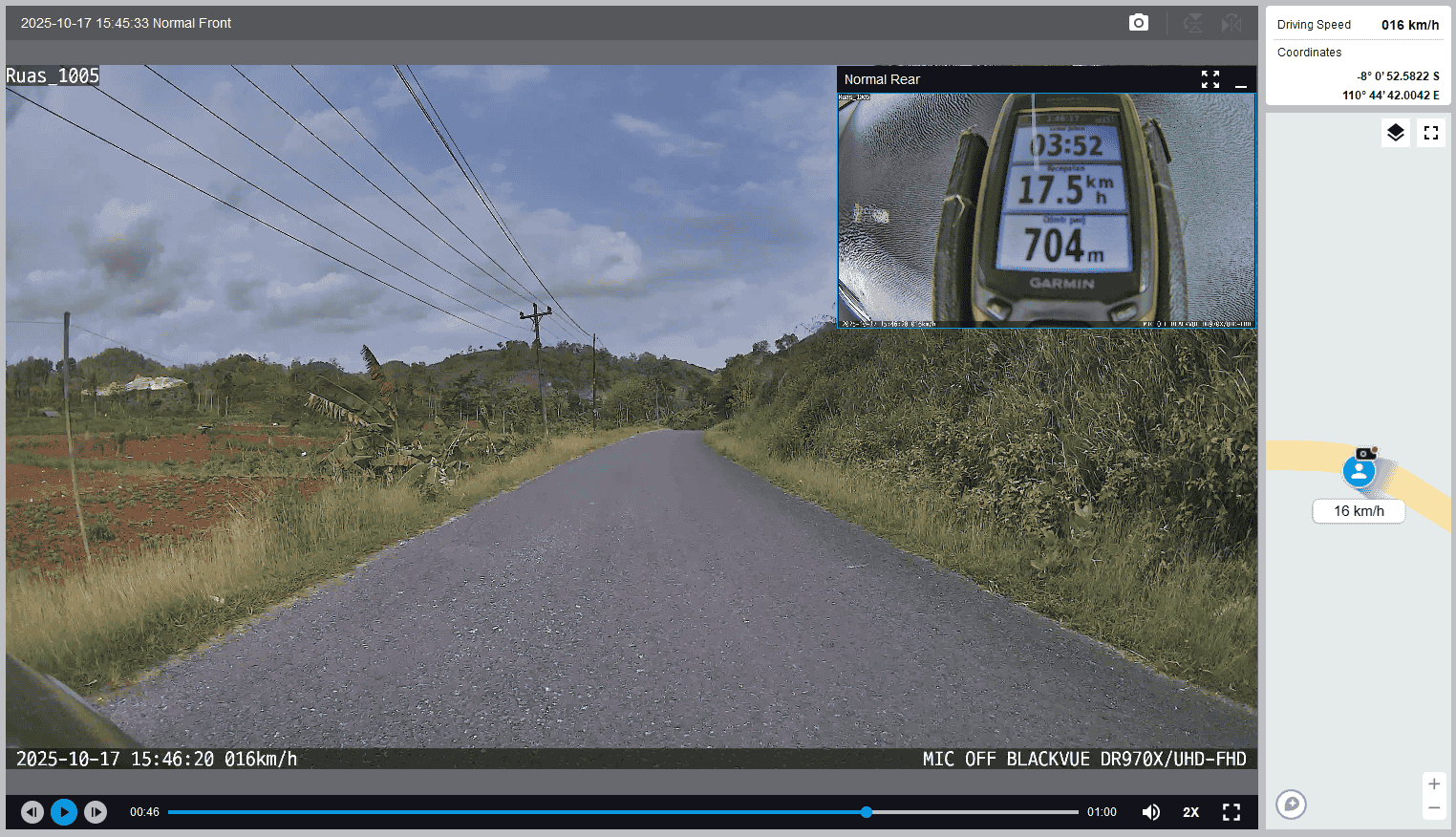Zoom in on the map
Image resolution: width=1456 pixels, height=837 pixels.
pyautogui.click(x=1434, y=784)
